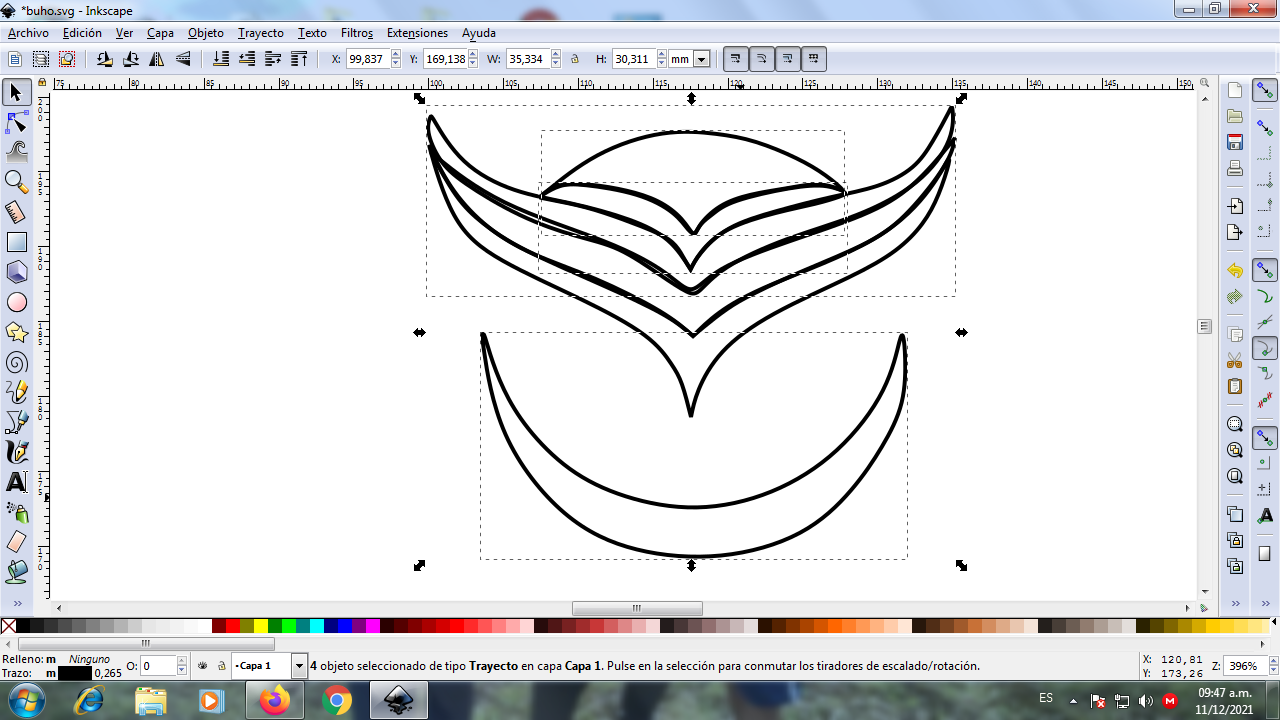Click Print document icon
1280x720 pixels.
click(1235, 168)
